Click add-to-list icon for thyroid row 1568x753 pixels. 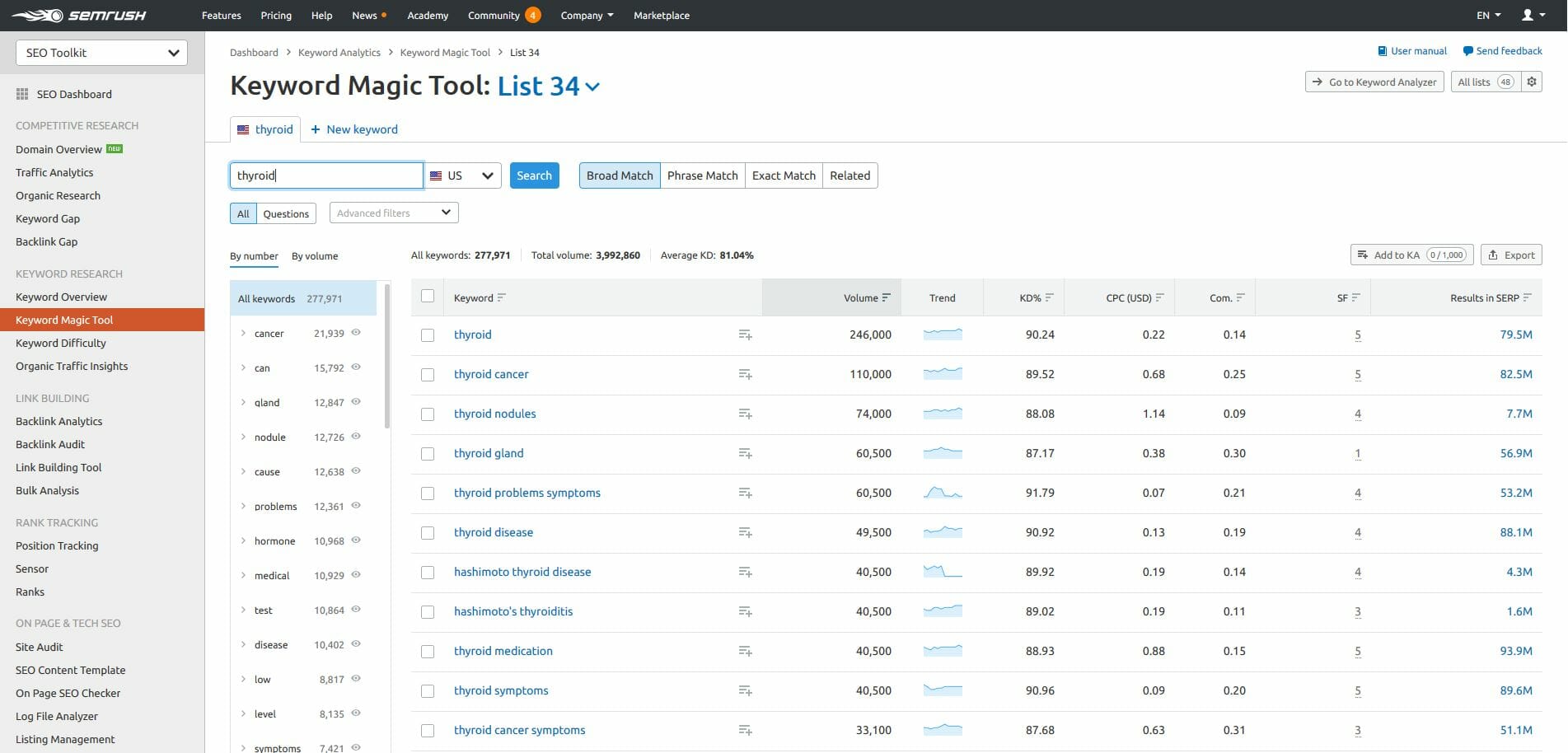click(745, 334)
